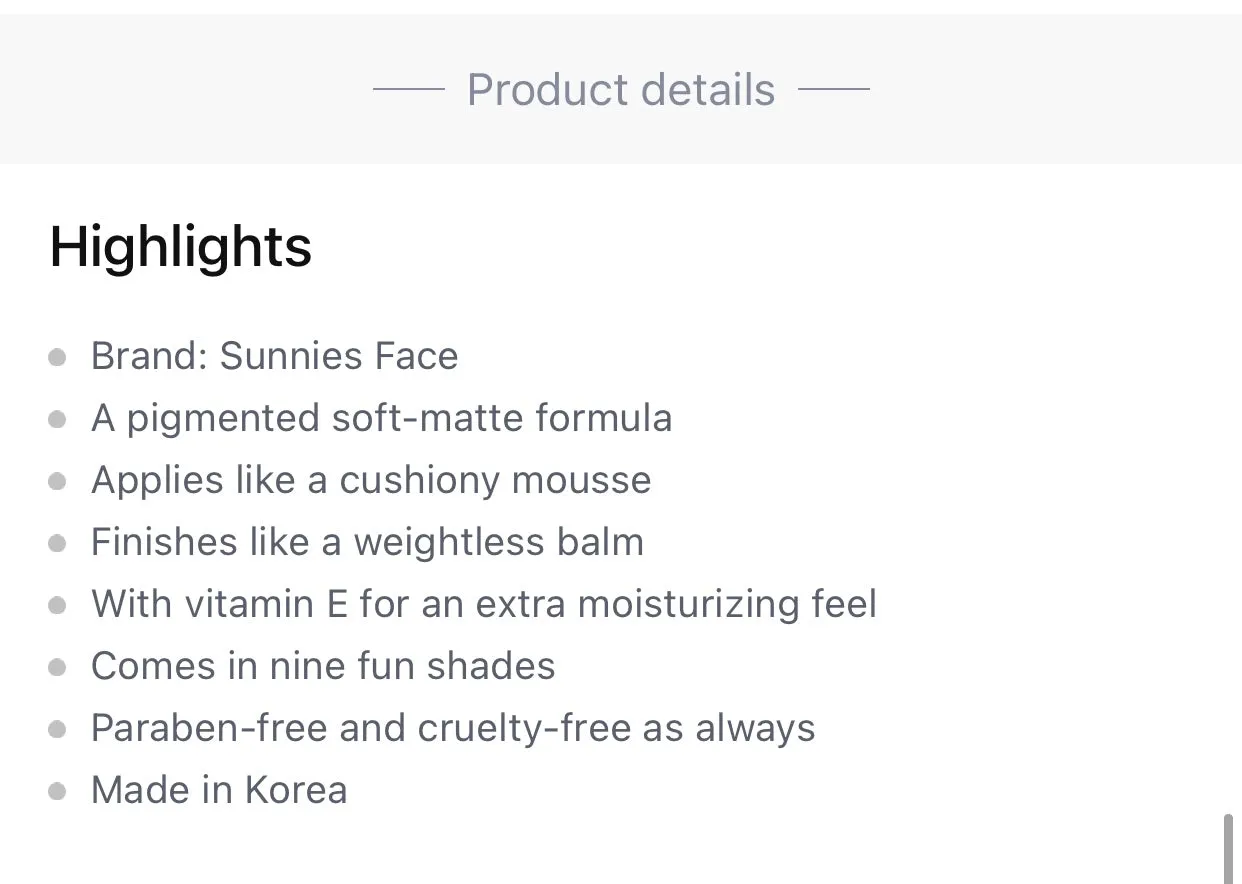Click the pigmented soft-matte formula text
Image resolution: width=1242 pixels, height=884 pixels.
click(x=382, y=418)
